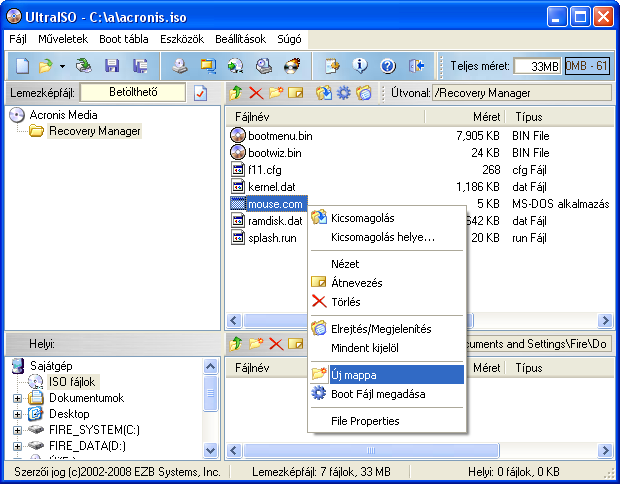The height and width of the screenshot is (484, 620).
Task: Click new folder icon in Helyi toolbar
Action: (256, 344)
